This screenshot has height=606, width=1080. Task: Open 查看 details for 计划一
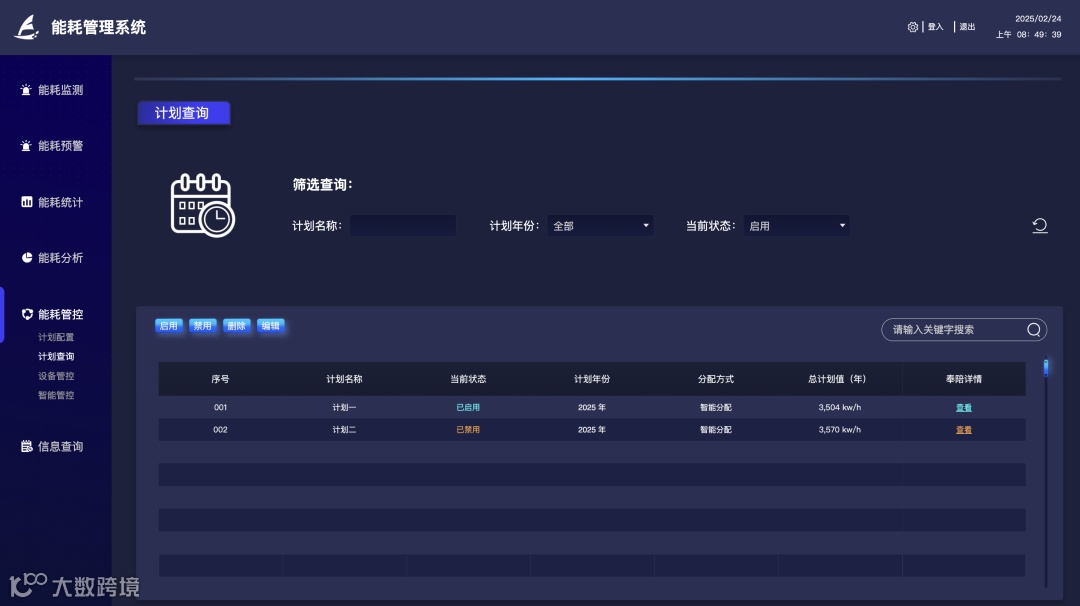964,408
